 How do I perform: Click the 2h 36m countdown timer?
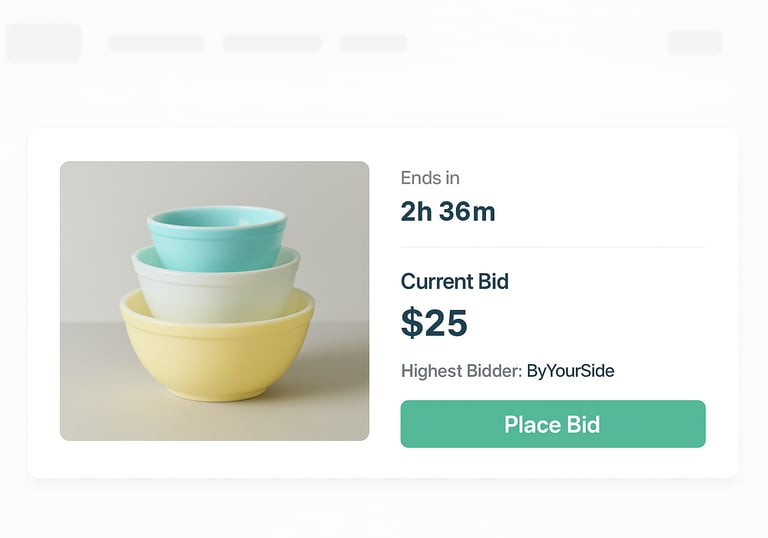coord(447,212)
